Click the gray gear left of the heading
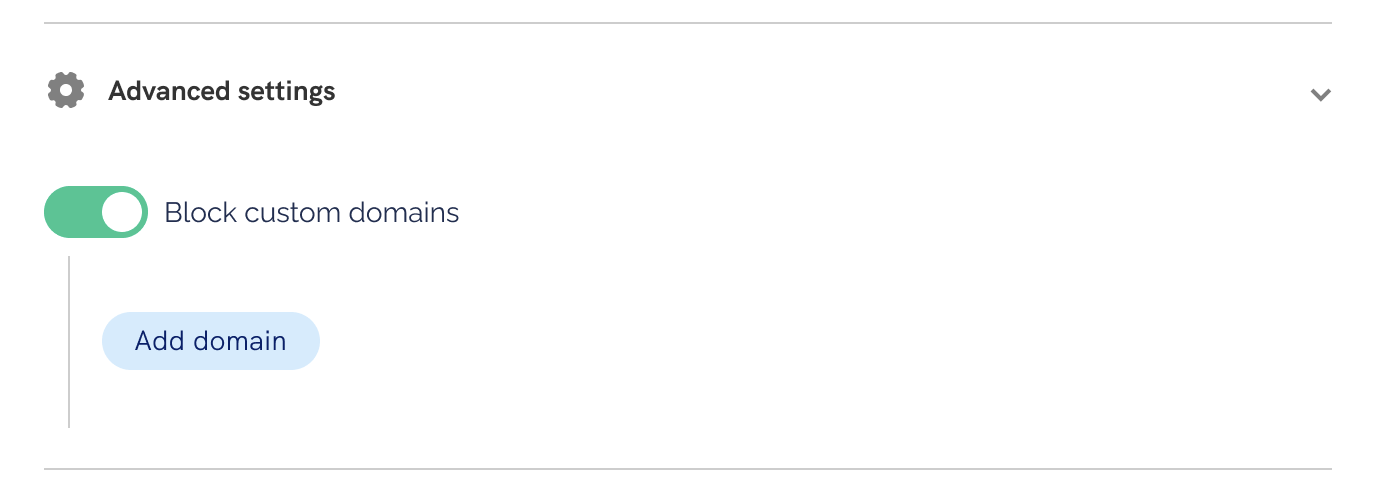The image size is (1380, 490). [66, 91]
